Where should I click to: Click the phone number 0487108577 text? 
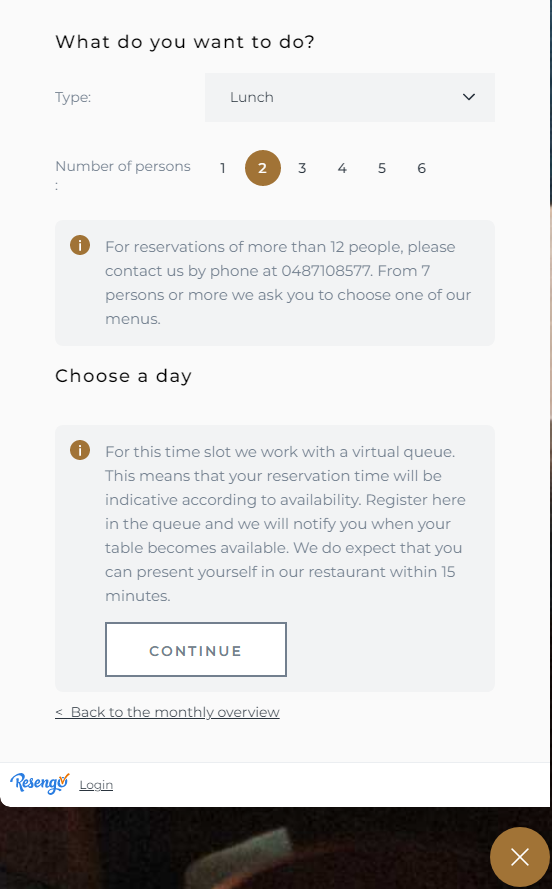326,271
